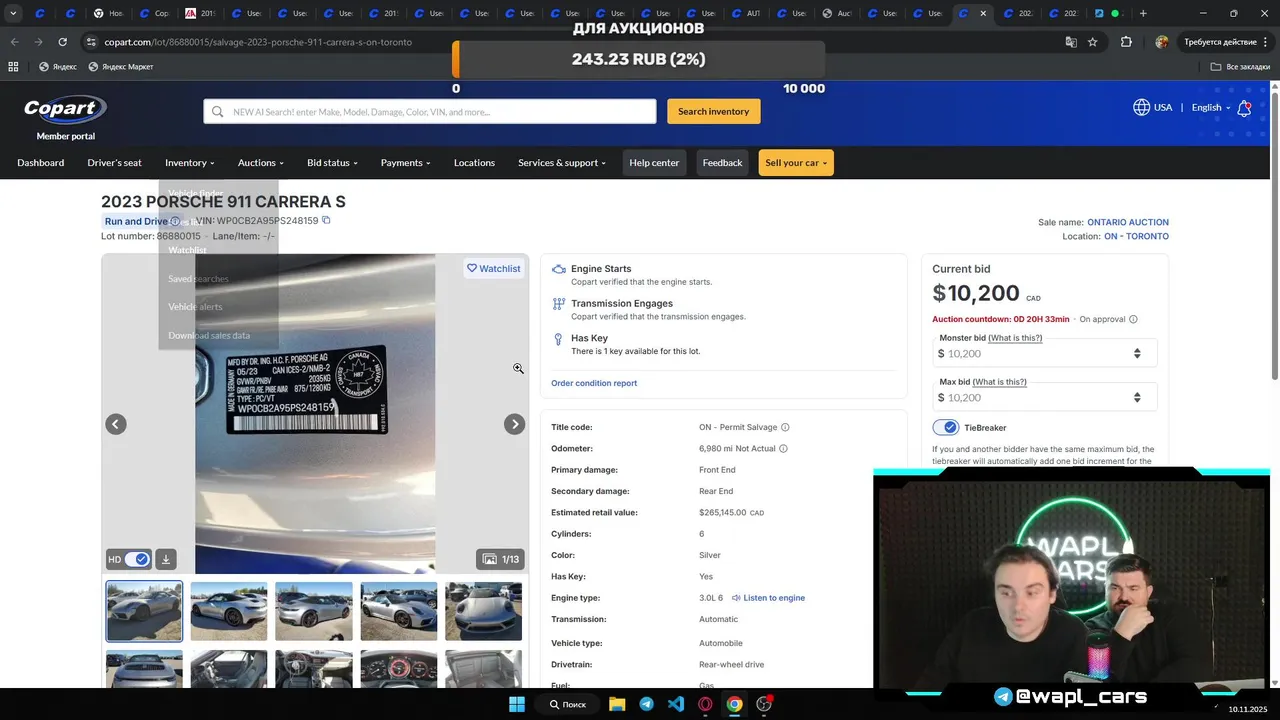Open notifications bell icon
This screenshot has height=720, width=1280.
1244,108
